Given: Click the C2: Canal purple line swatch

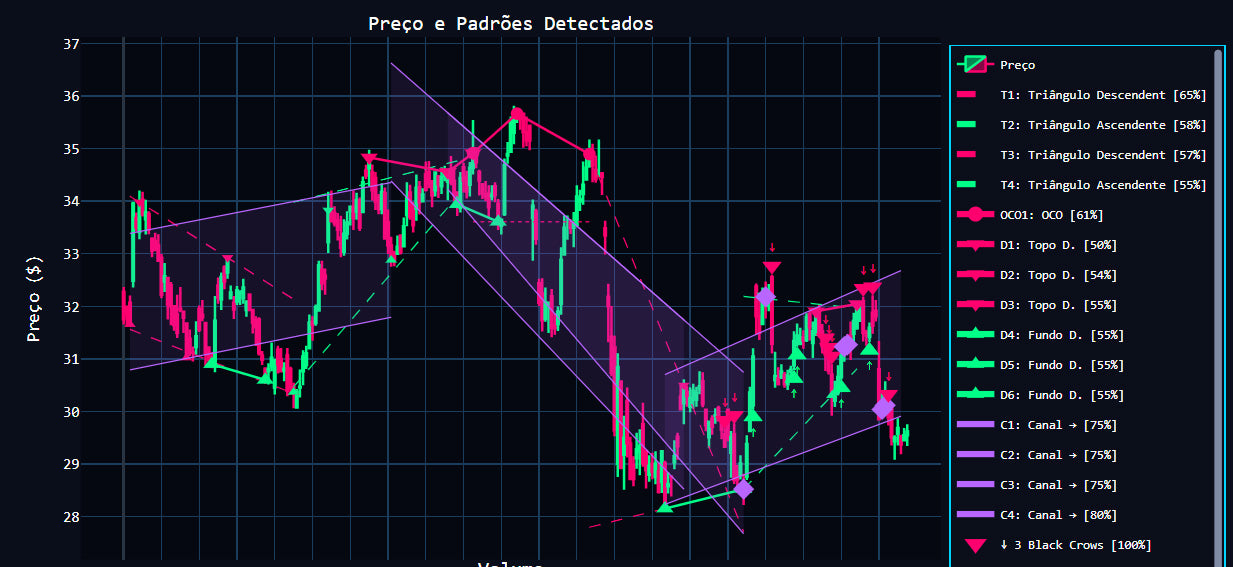Looking at the screenshot, I should [x=973, y=455].
